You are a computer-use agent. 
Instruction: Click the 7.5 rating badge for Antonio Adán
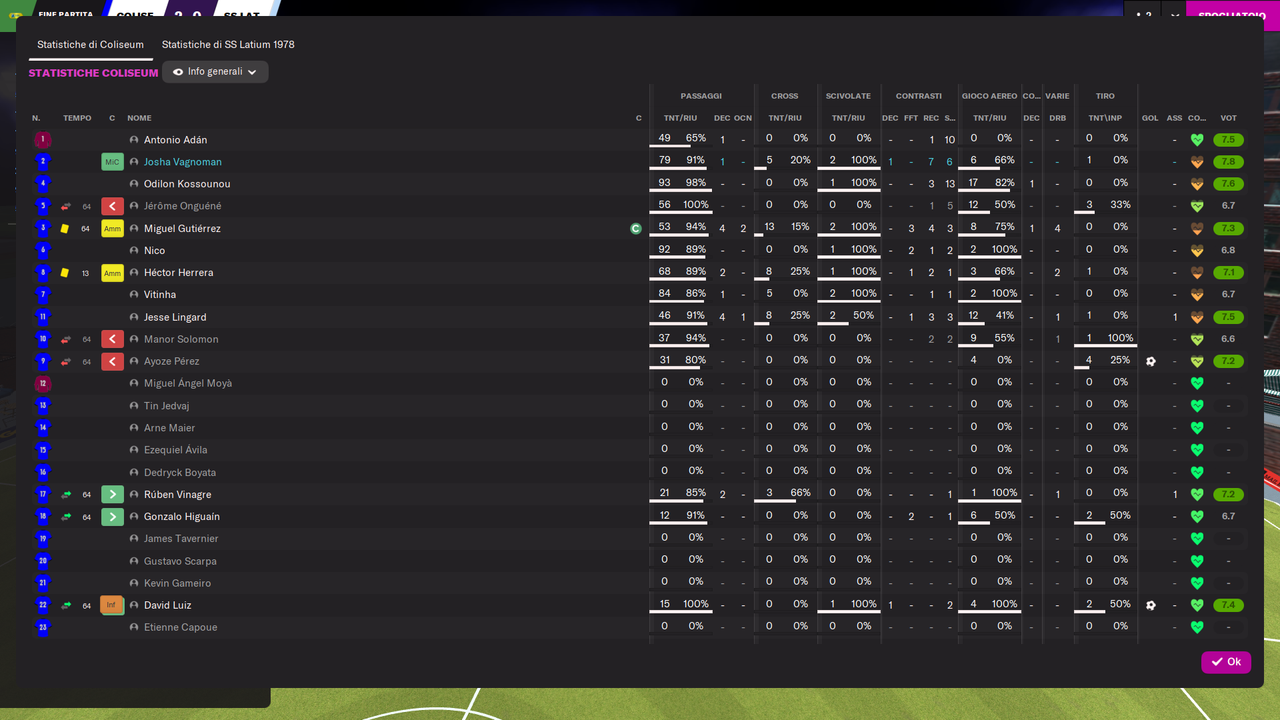(1228, 140)
